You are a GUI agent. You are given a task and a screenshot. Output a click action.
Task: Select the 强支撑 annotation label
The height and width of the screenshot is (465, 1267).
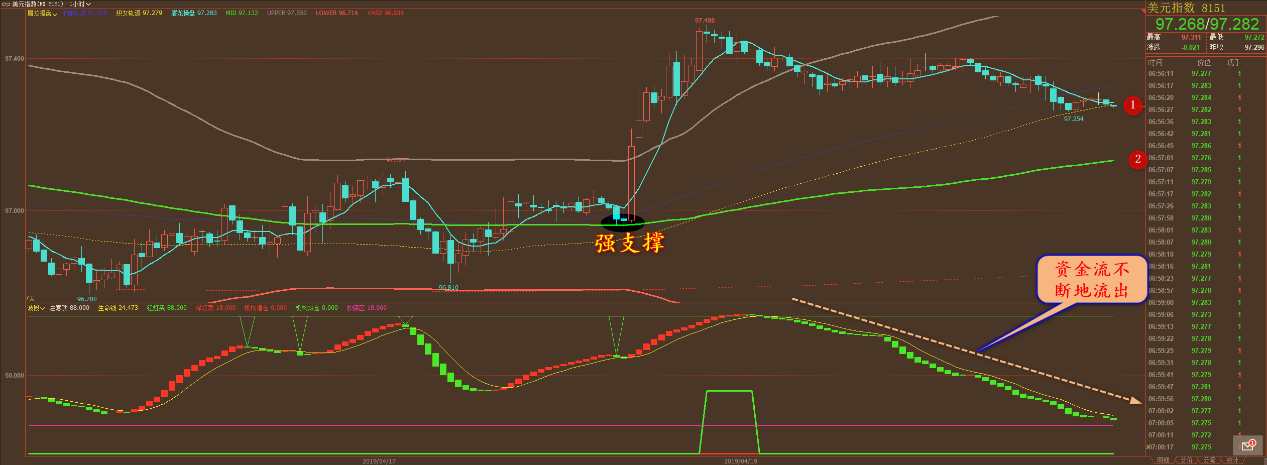point(629,243)
